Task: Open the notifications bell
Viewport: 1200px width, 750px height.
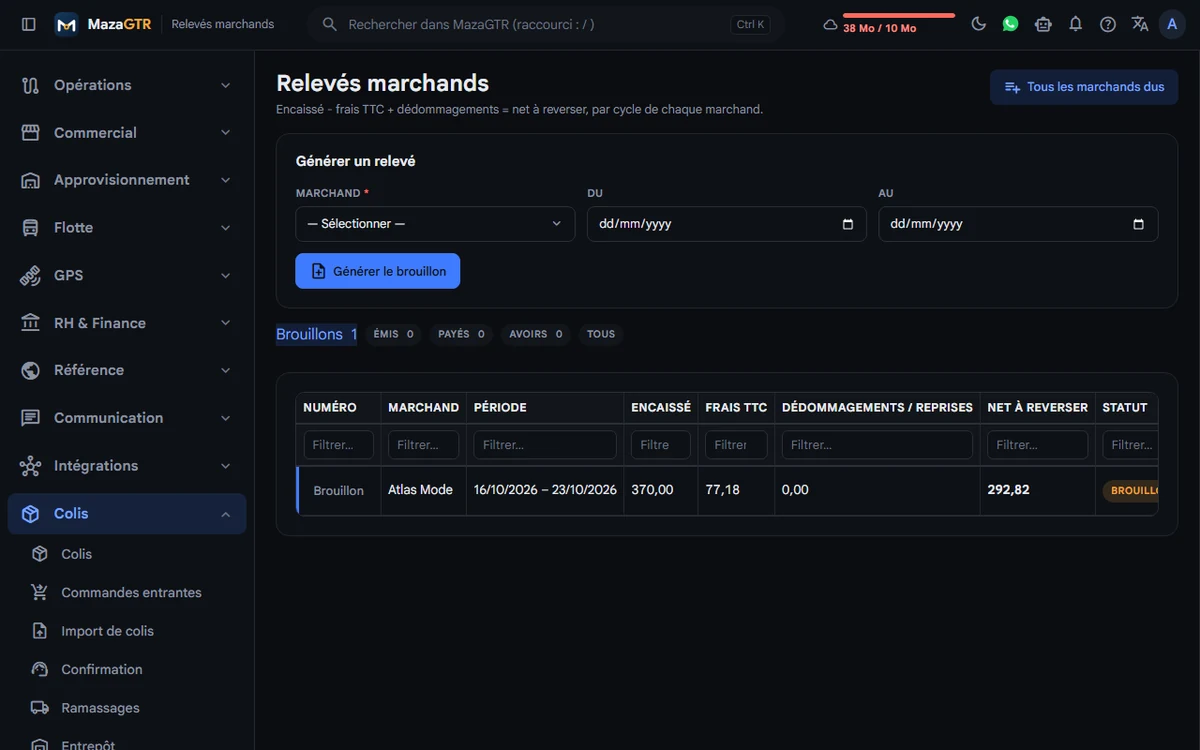Action: coord(1075,24)
